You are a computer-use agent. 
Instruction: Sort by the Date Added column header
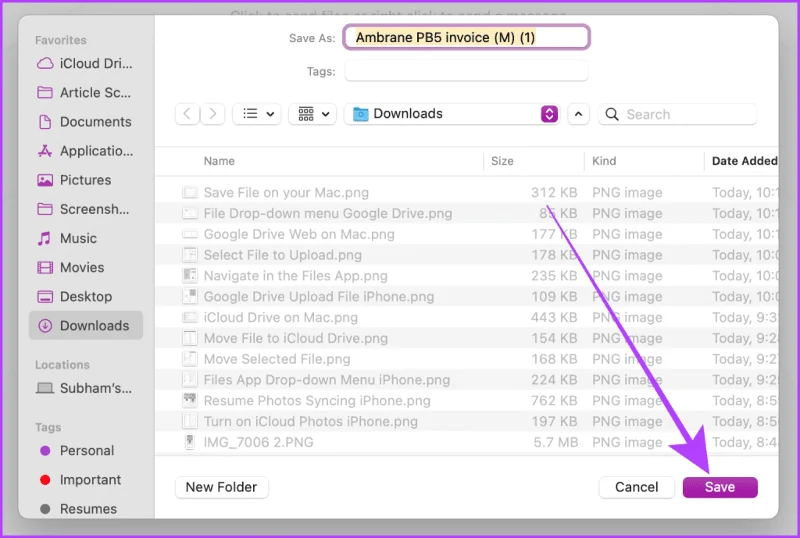[744, 161]
